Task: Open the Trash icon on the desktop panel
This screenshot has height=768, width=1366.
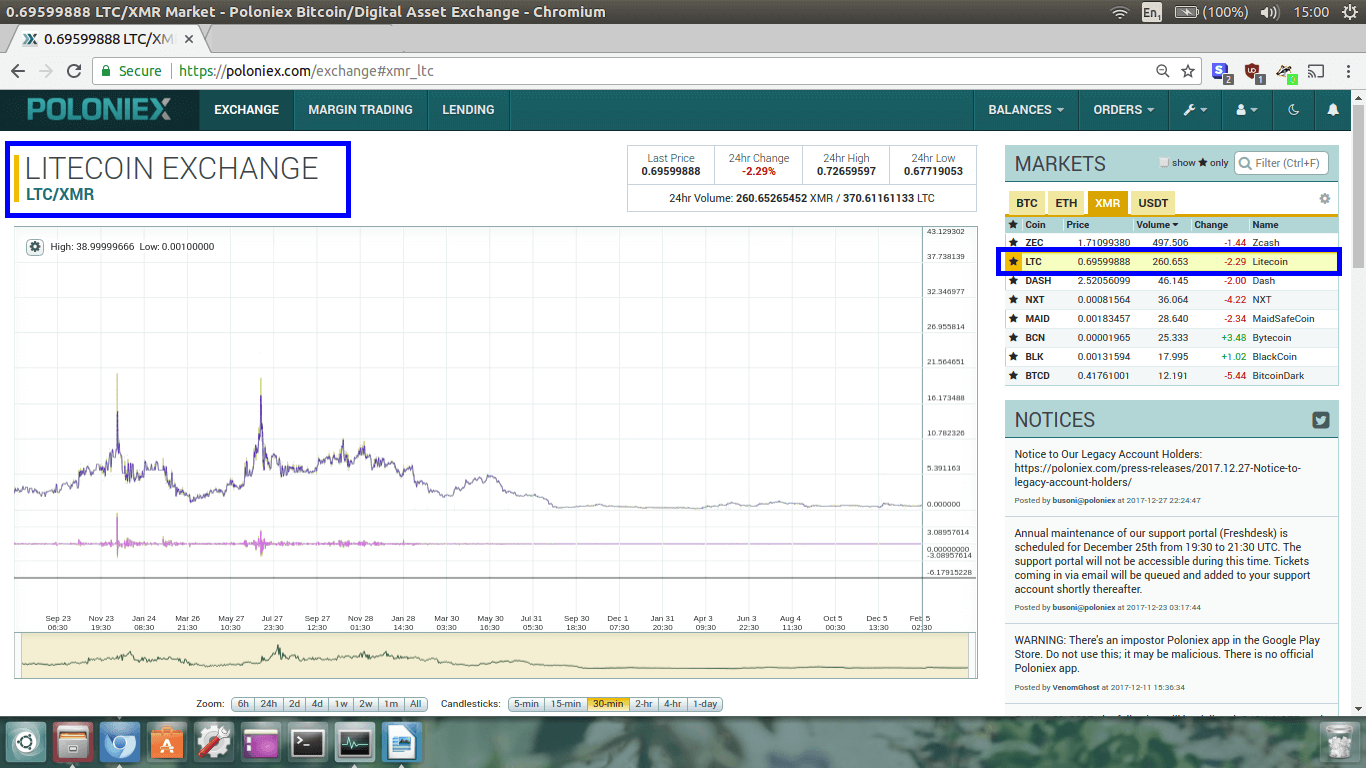Action: [1337, 743]
